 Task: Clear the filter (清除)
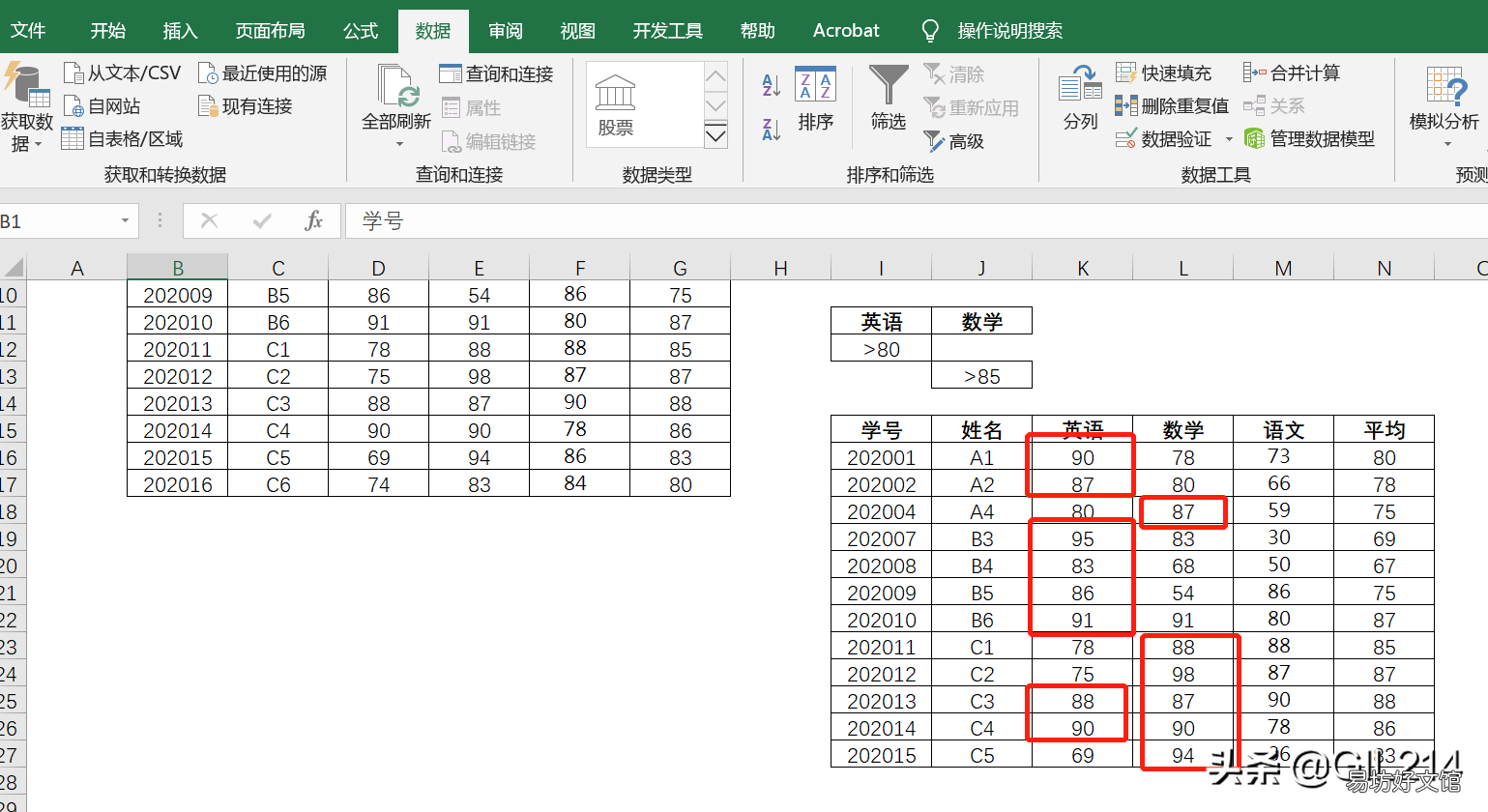coord(953,74)
